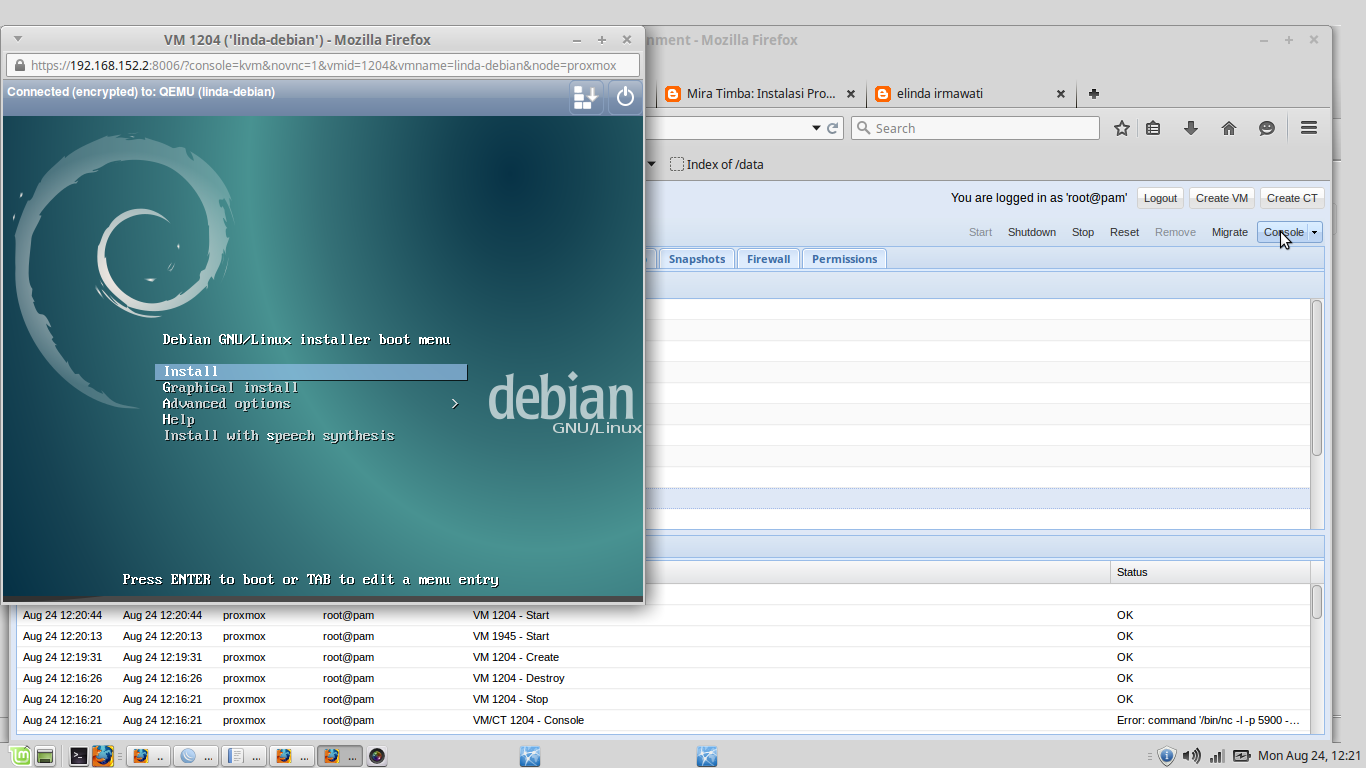Viewport: 1366px width, 768px height.
Task: Show bookmarks list via the clipboard icon
Action: pyautogui.click(x=1153, y=128)
